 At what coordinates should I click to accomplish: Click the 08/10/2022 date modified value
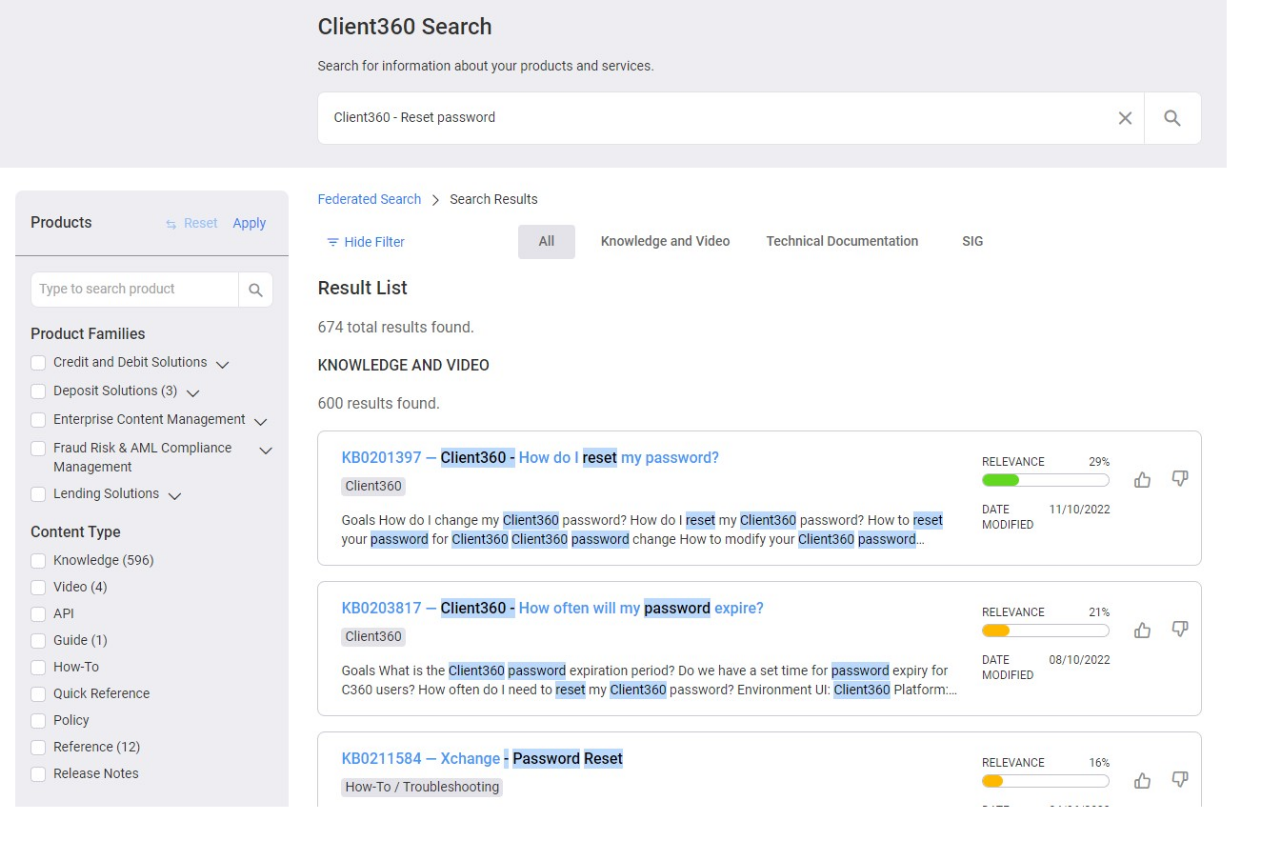tap(1079, 660)
